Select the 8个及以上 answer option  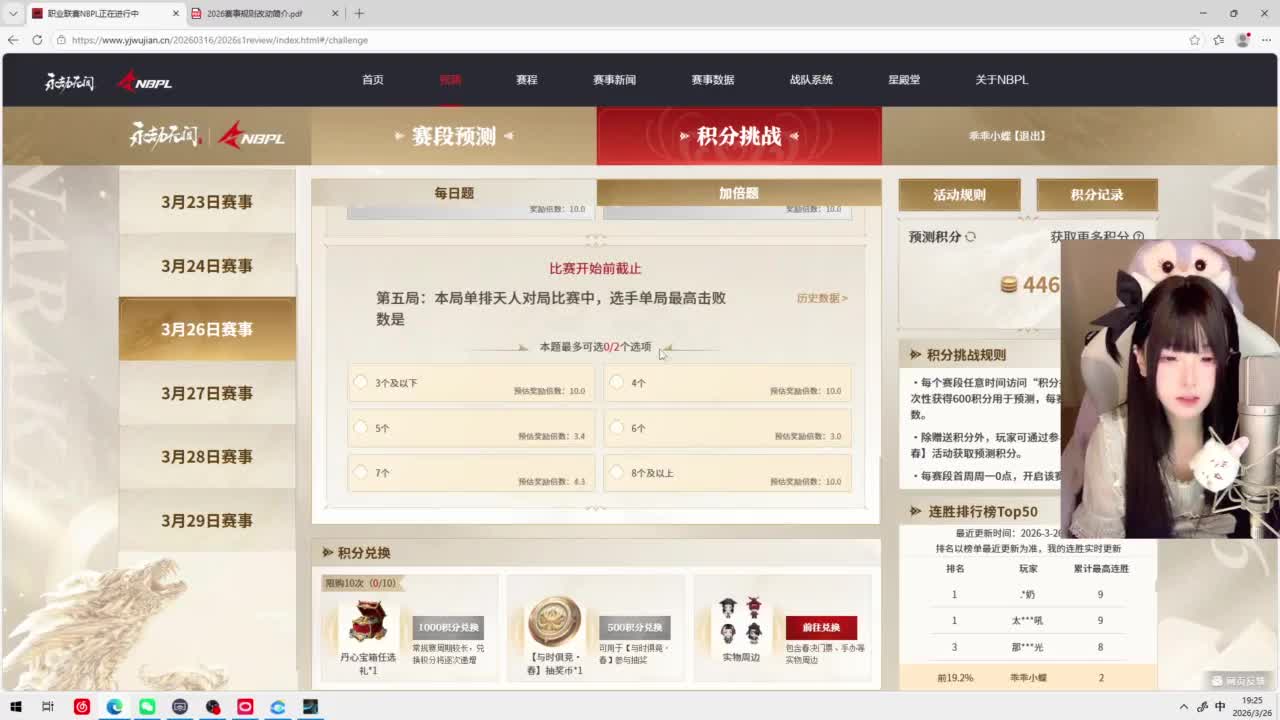click(727, 474)
